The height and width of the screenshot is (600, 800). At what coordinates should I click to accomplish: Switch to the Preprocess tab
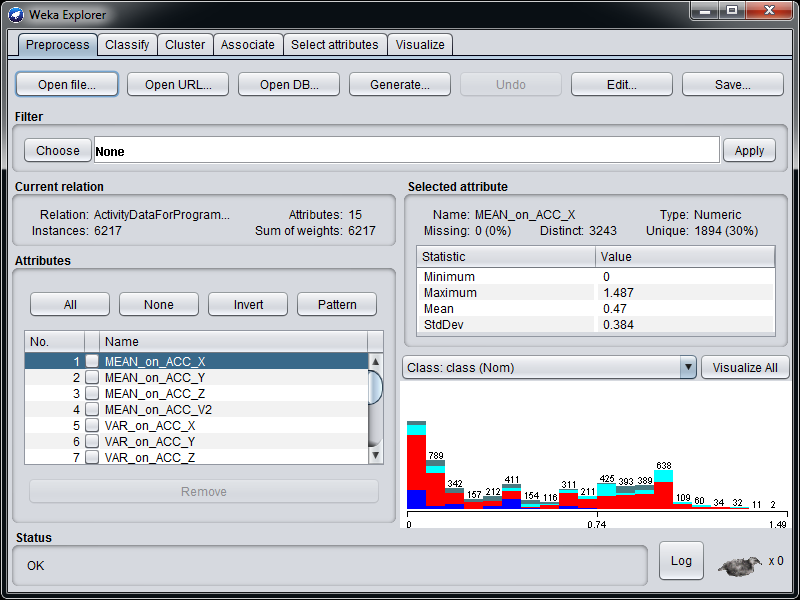click(58, 45)
